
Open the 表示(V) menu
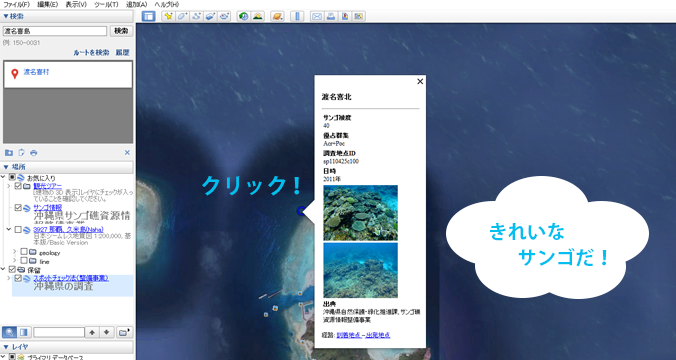(76, 4)
